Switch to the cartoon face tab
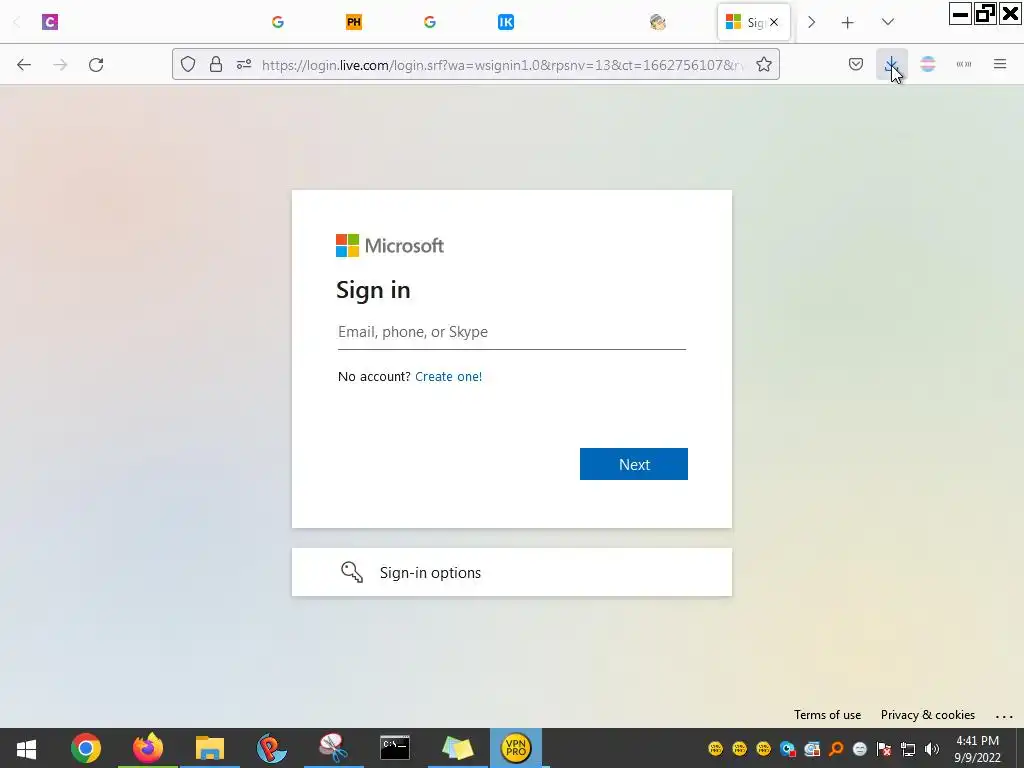Screen dimensions: 1024x768 point(658,22)
